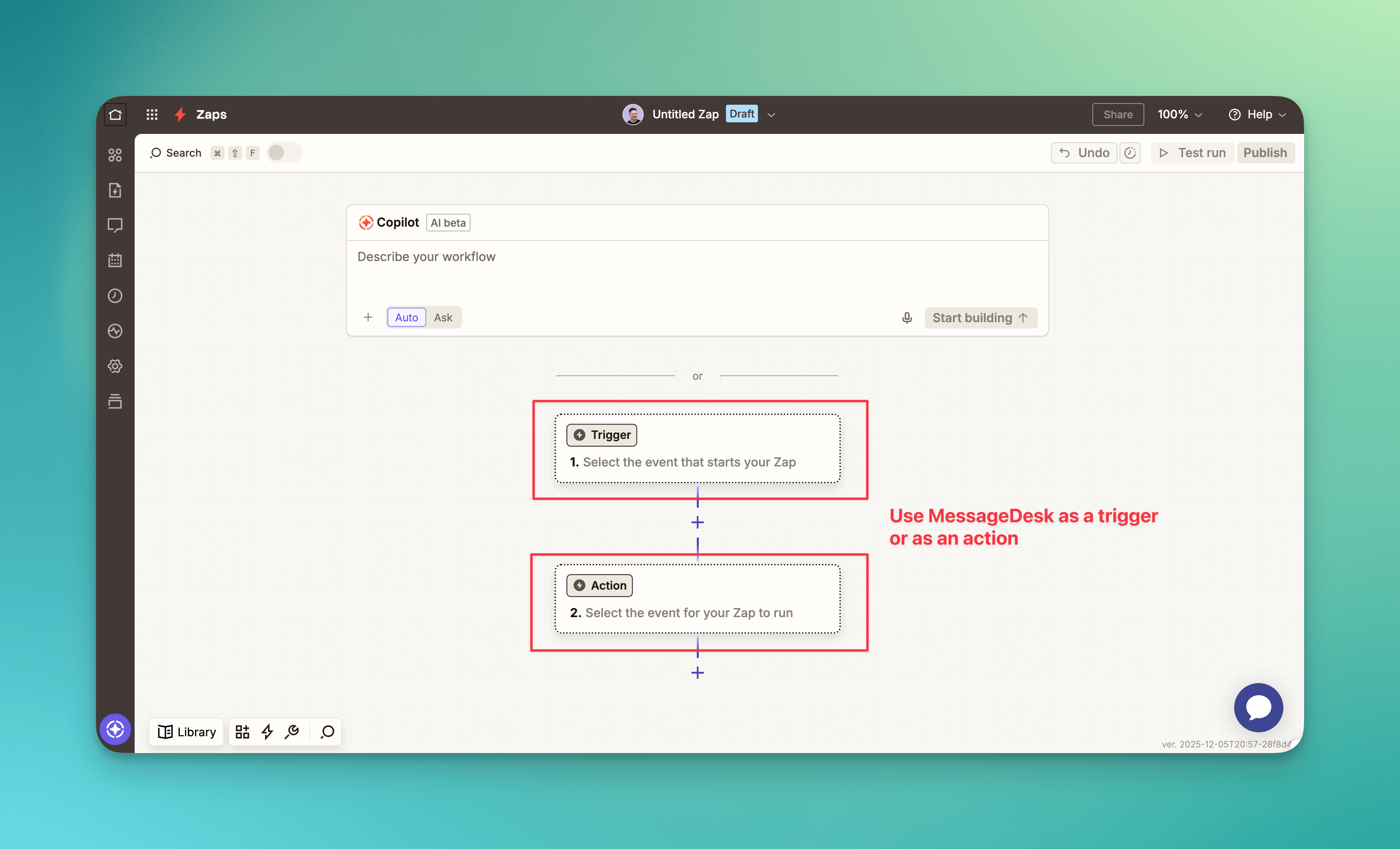Open the calendar sidebar icon
Image resolution: width=1400 pixels, height=849 pixels.
115,260
